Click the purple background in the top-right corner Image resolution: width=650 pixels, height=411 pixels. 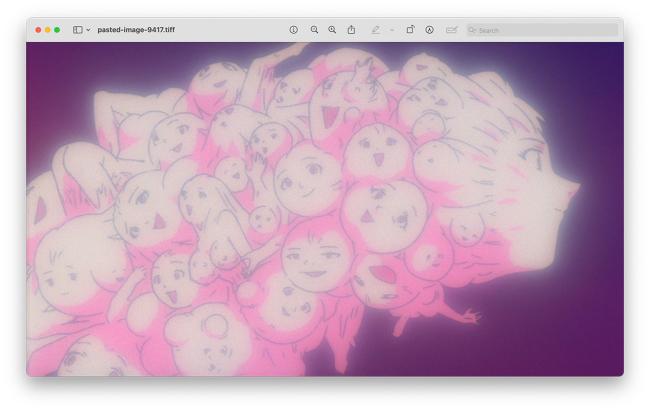pyautogui.click(x=600, y=60)
